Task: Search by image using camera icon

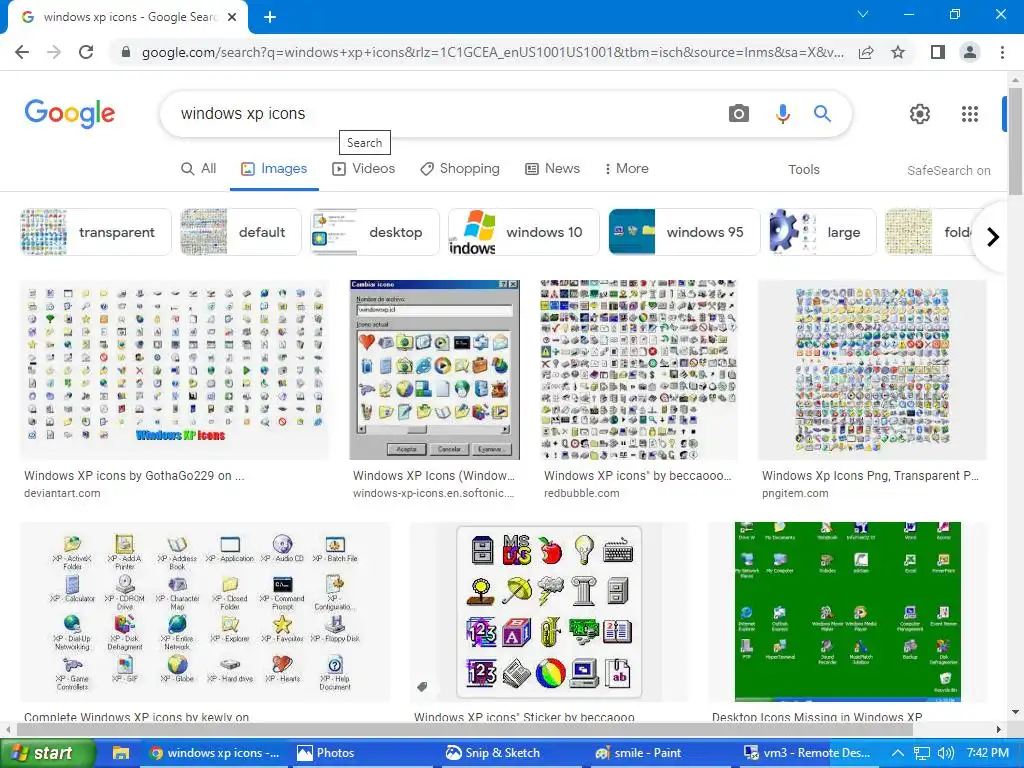Action: click(739, 114)
